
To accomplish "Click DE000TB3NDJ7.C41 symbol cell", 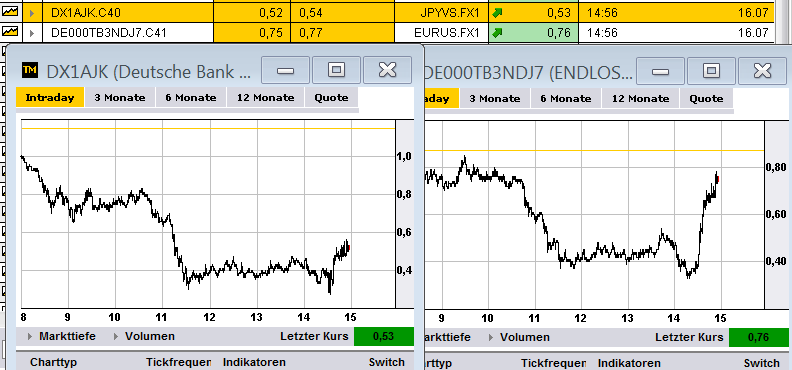I will 128,33.
